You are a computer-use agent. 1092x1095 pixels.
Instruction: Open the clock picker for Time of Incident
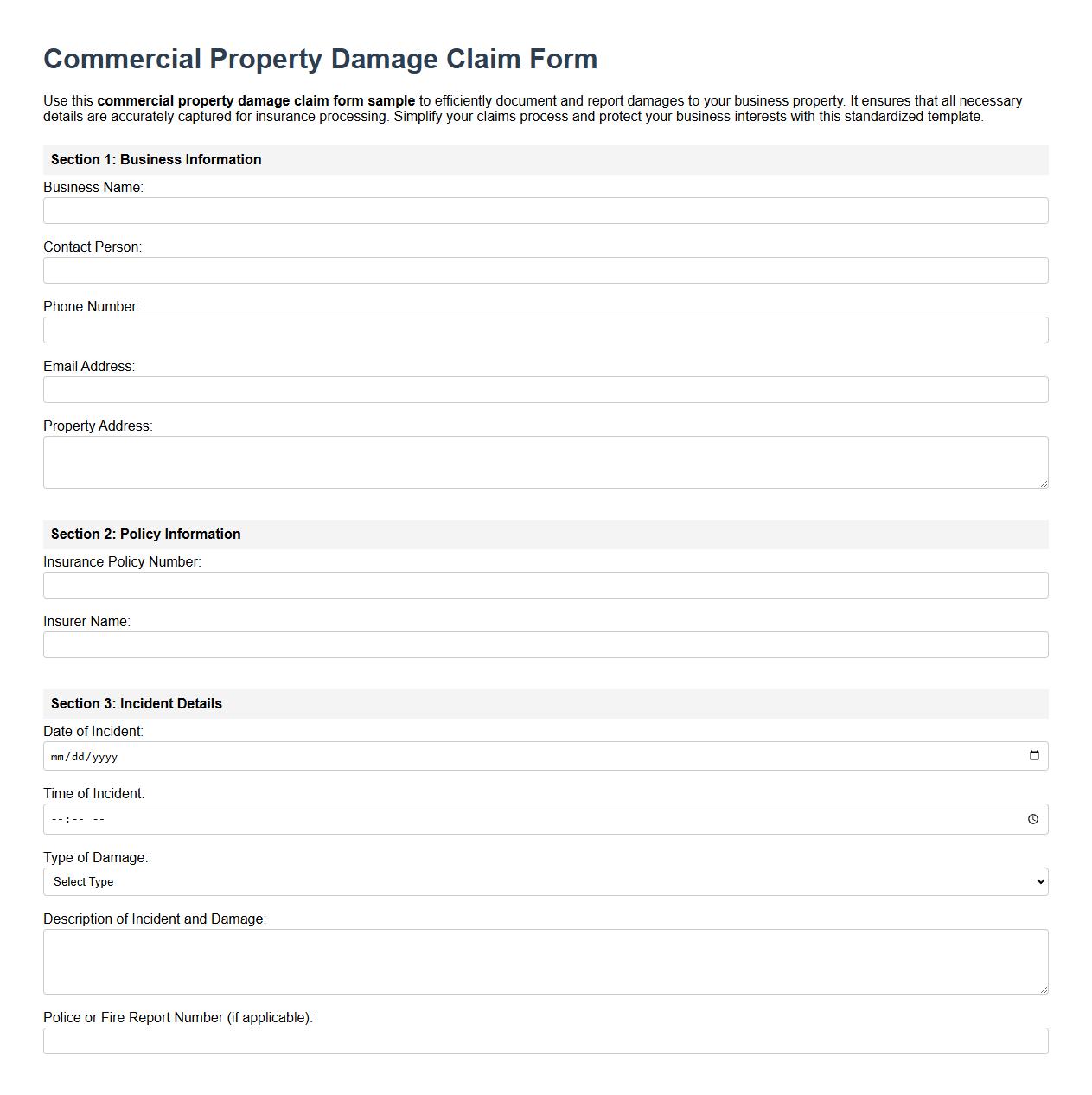(x=1034, y=818)
